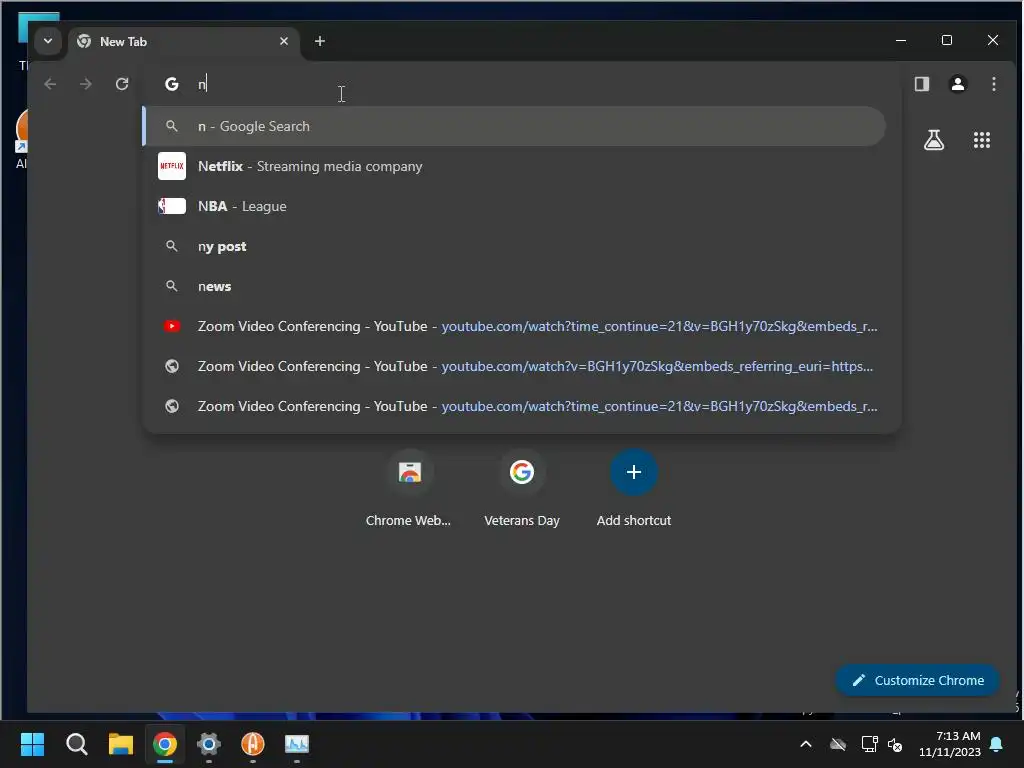Click the Add shortcut button
Screen dimensions: 1024x768
633,488
